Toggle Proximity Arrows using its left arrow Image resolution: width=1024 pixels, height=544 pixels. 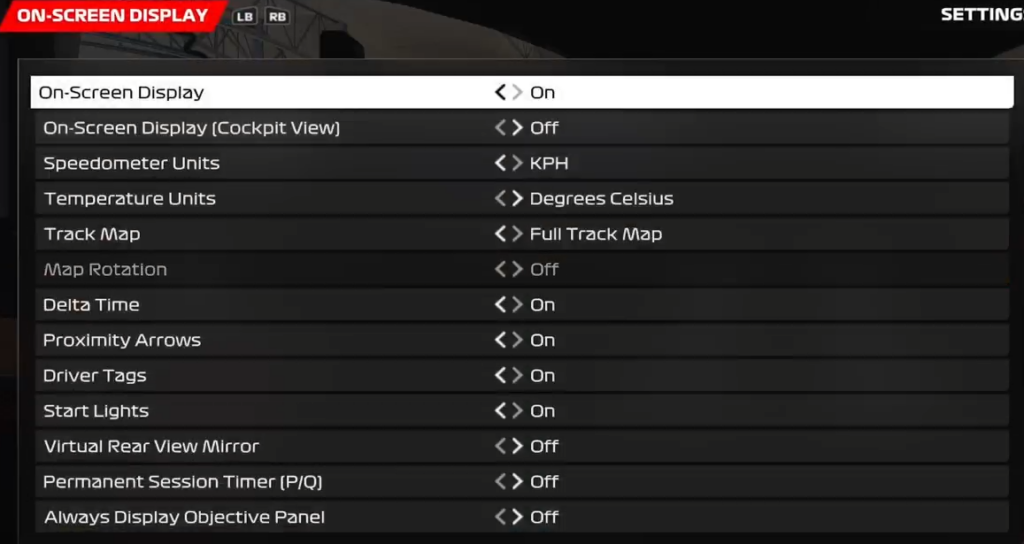click(x=500, y=340)
